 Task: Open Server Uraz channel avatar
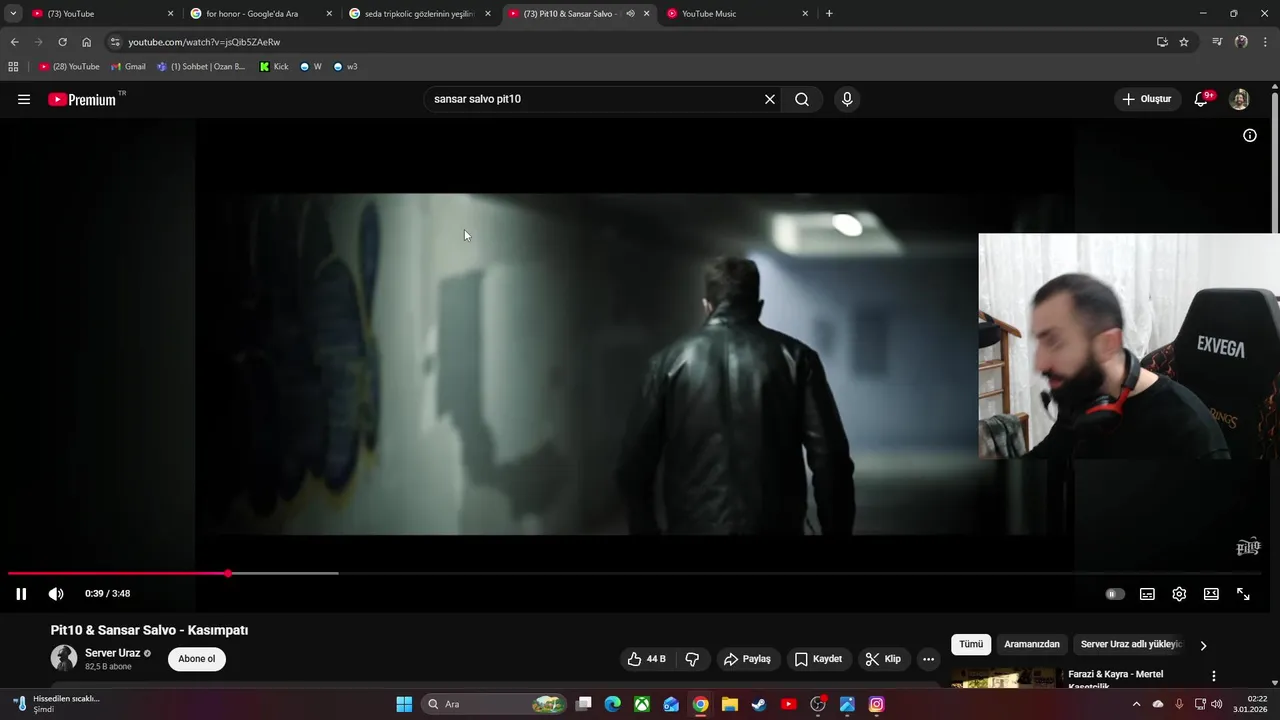pos(64,658)
